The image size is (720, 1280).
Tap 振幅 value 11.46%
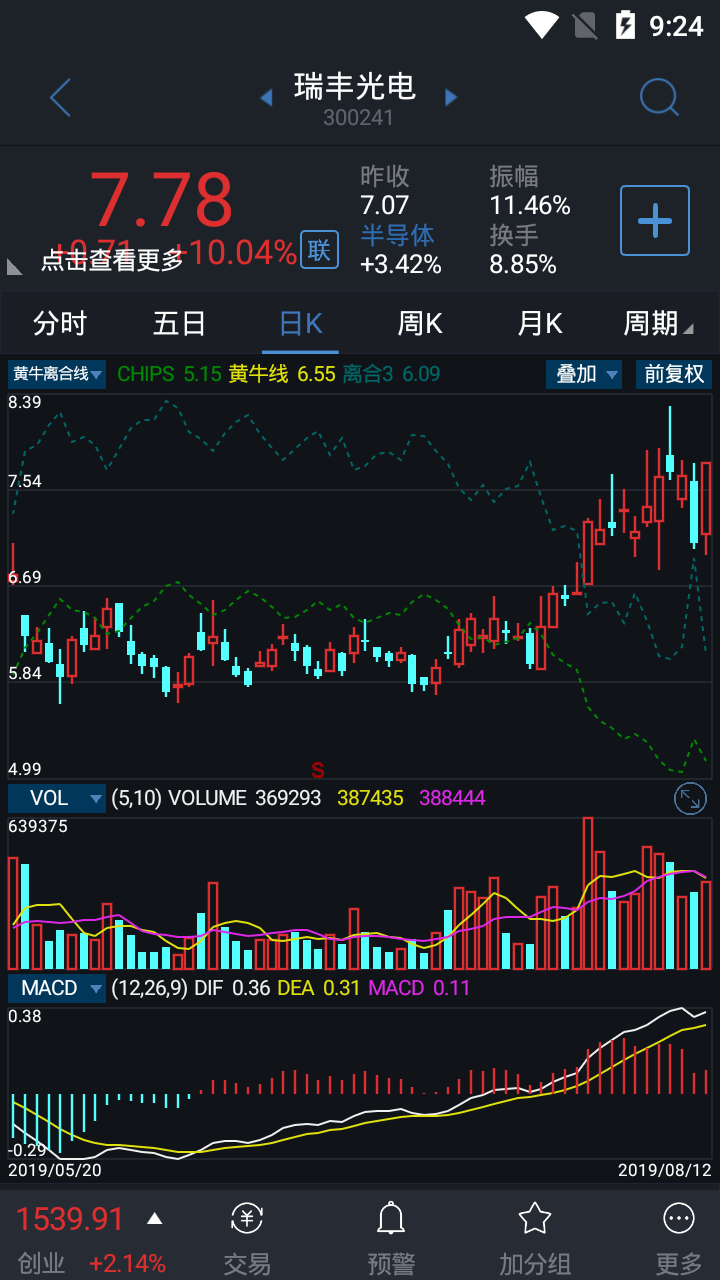(x=530, y=206)
